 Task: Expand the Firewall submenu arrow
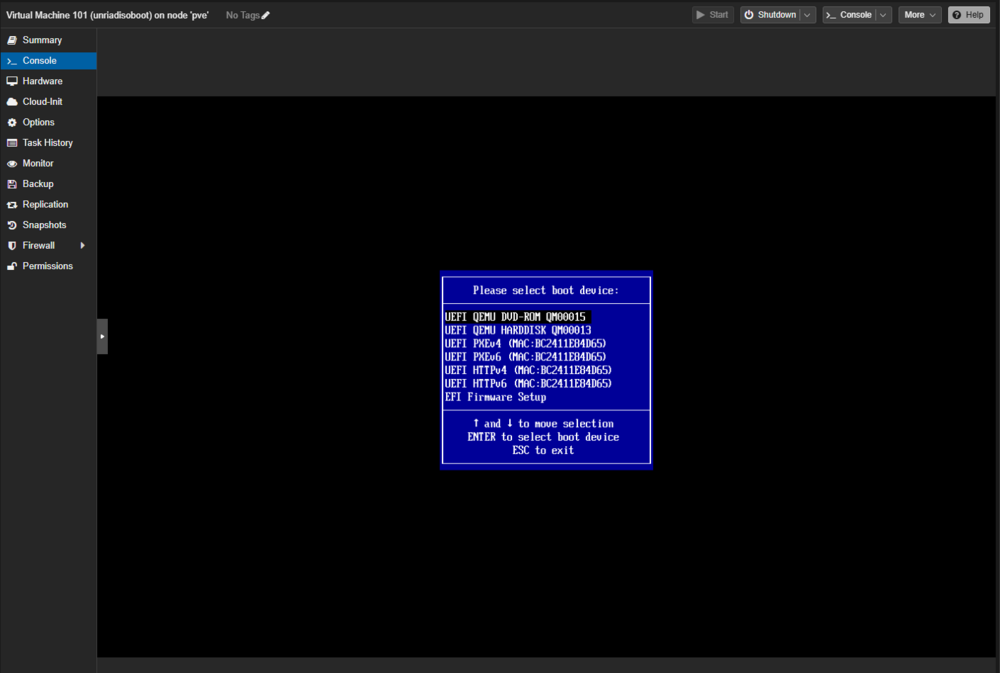click(x=82, y=246)
